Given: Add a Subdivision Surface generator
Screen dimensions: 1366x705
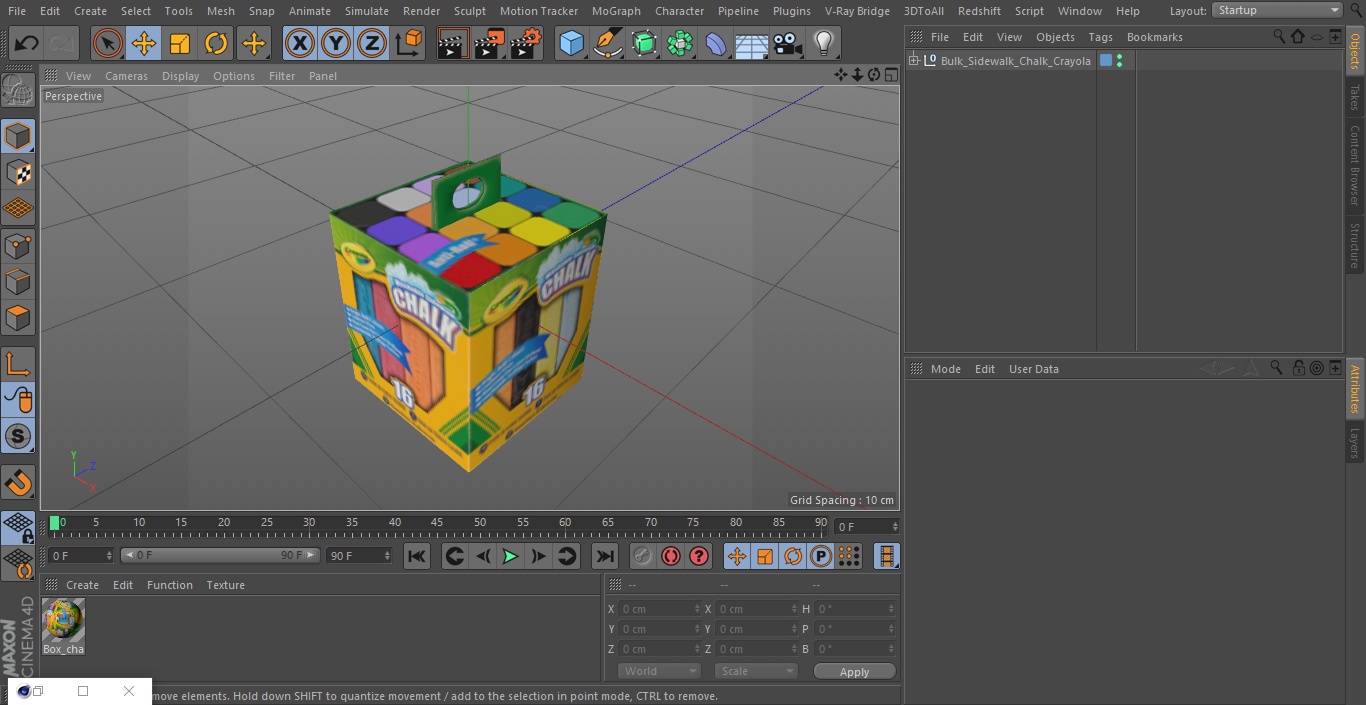Looking at the screenshot, I should click(x=644, y=43).
